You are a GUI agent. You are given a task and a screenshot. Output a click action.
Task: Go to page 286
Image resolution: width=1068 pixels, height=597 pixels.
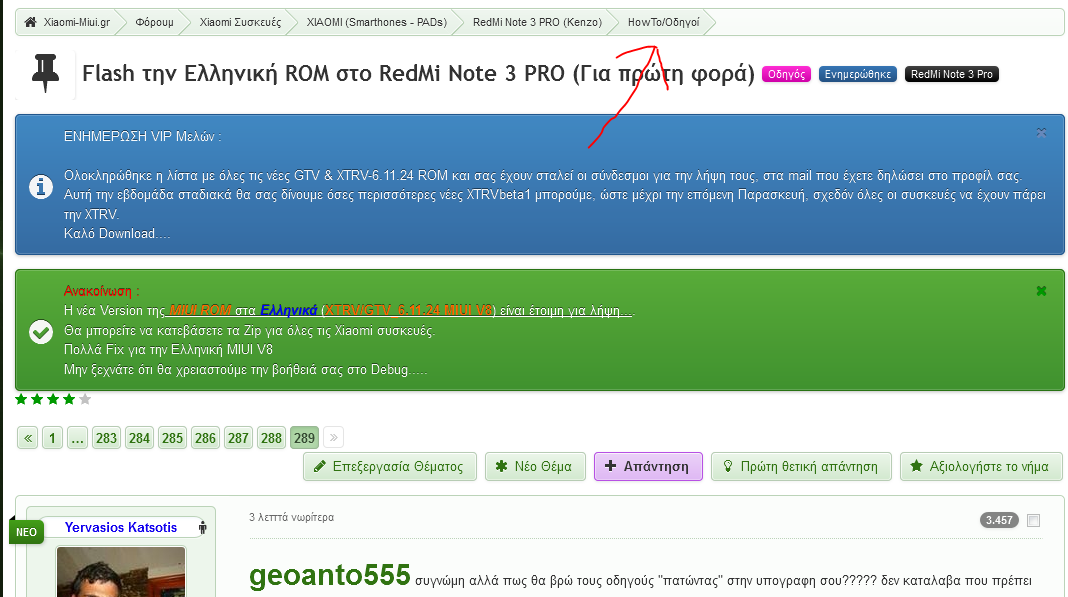tap(205, 438)
